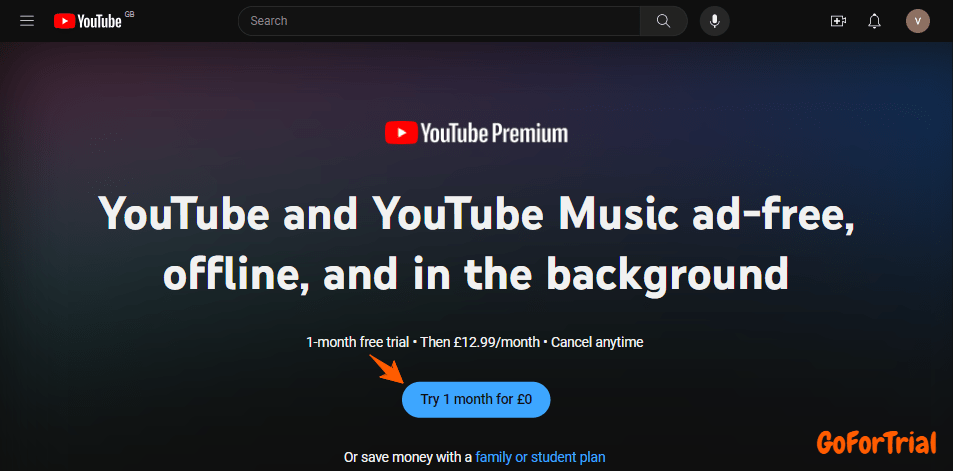Viewport: 953px width, 471px height.
Task: Click the magnifying glass search button
Action: 664,21
